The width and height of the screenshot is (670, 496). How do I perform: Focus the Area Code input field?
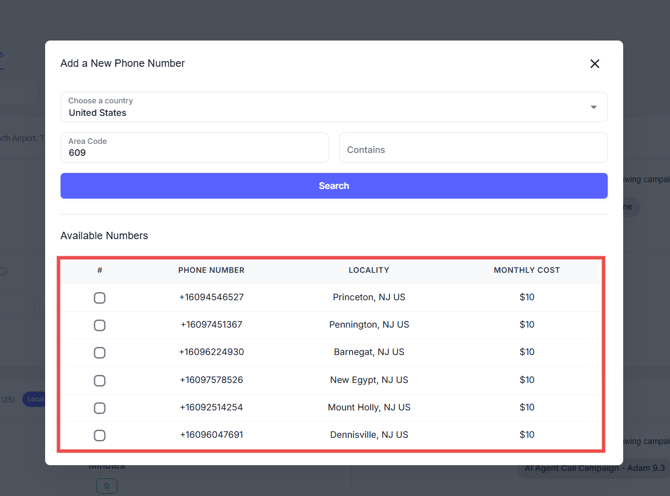click(x=194, y=148)
